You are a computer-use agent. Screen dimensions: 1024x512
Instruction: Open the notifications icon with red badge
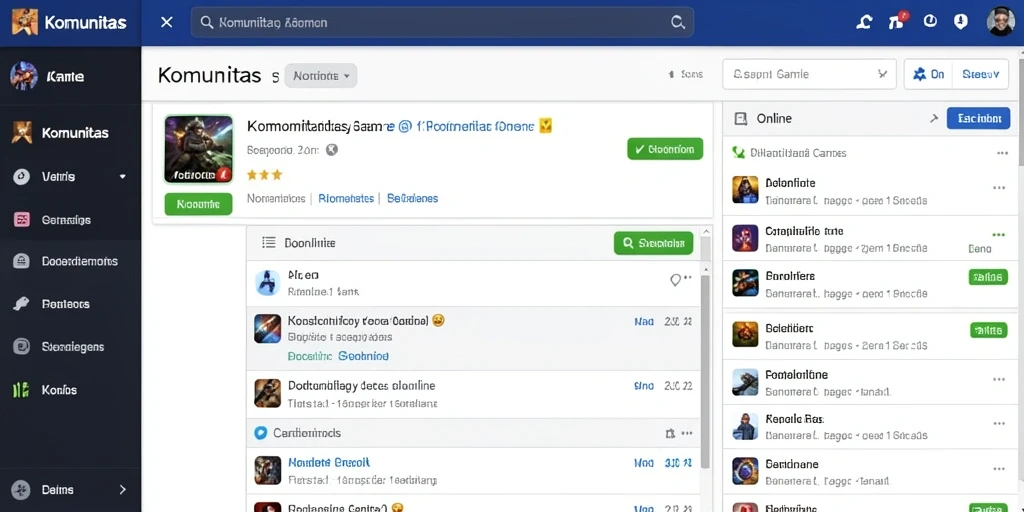[897, 21]
